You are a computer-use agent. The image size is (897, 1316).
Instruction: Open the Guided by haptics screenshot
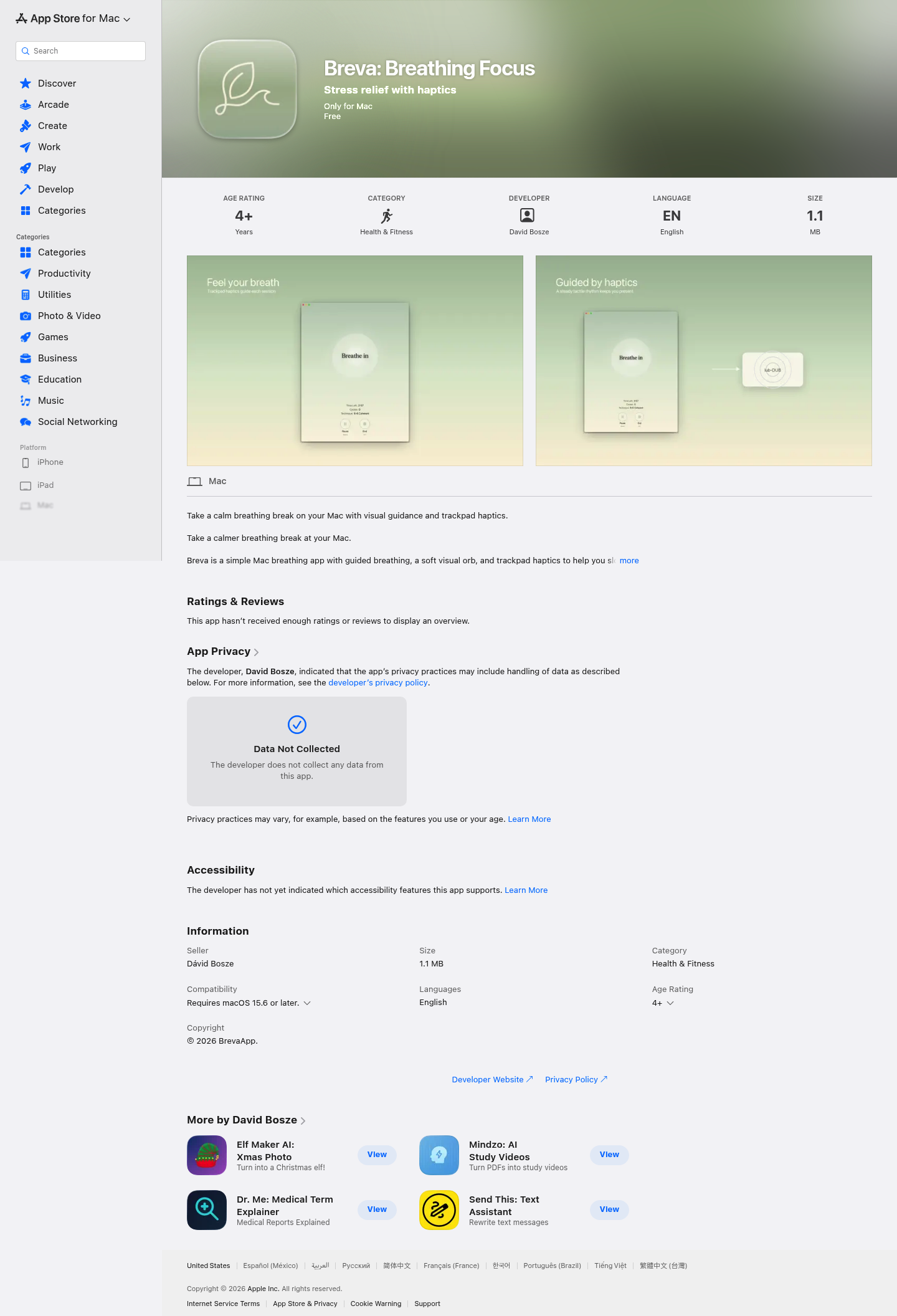(704, 361)
